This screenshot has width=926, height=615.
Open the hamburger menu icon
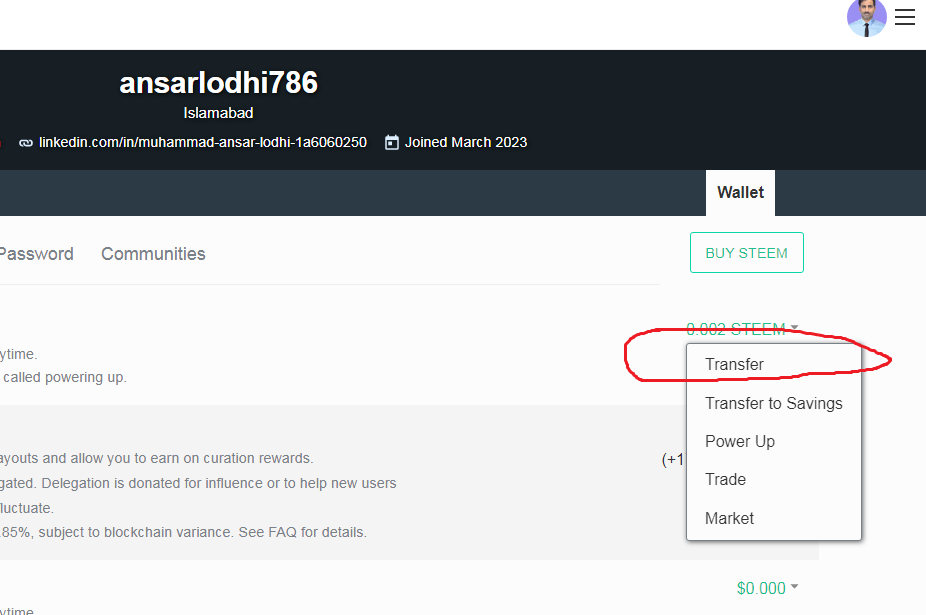pyautogui.click(x=905, y=17)
